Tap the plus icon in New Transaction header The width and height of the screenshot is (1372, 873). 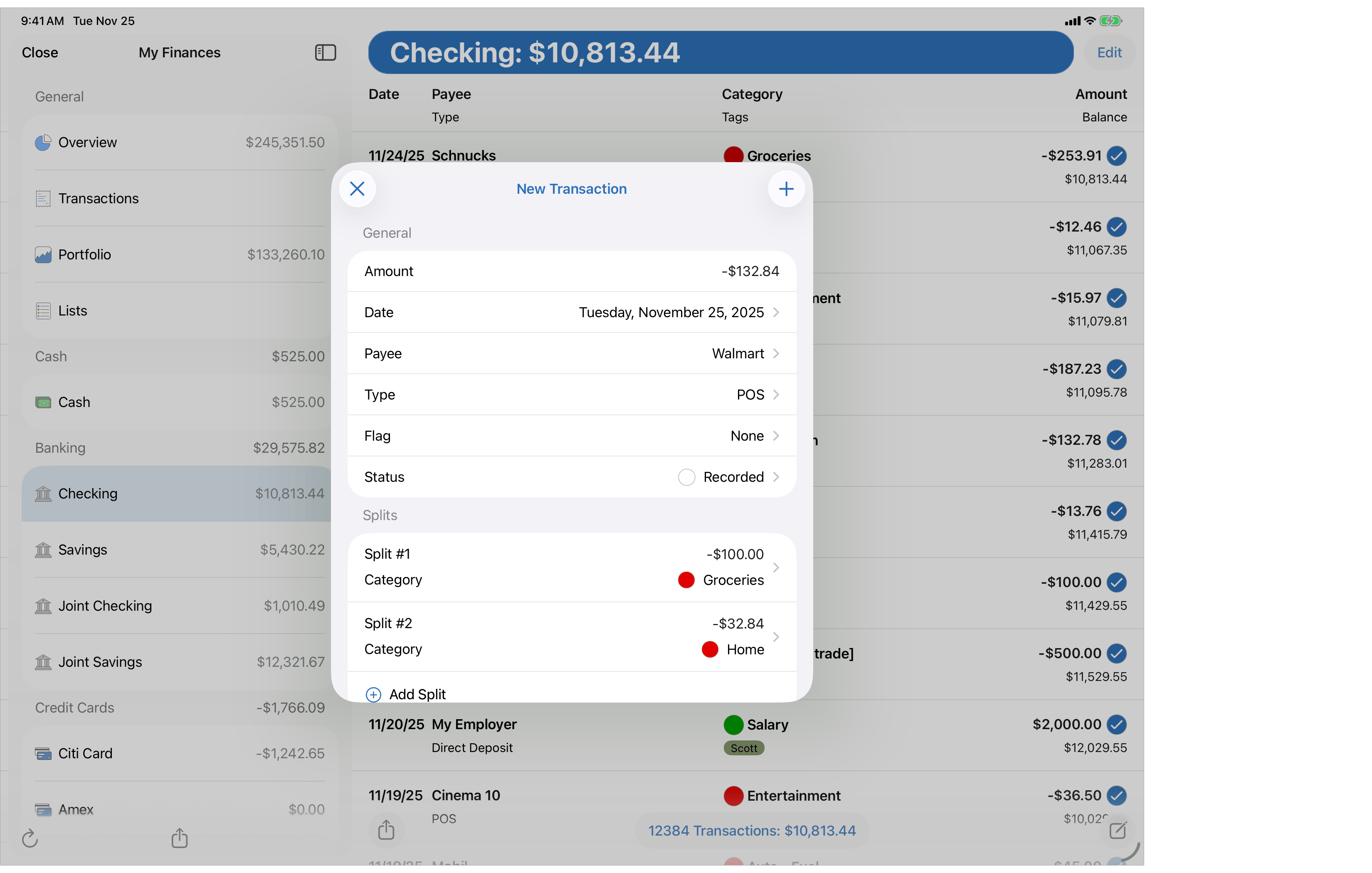click(786, 189)
